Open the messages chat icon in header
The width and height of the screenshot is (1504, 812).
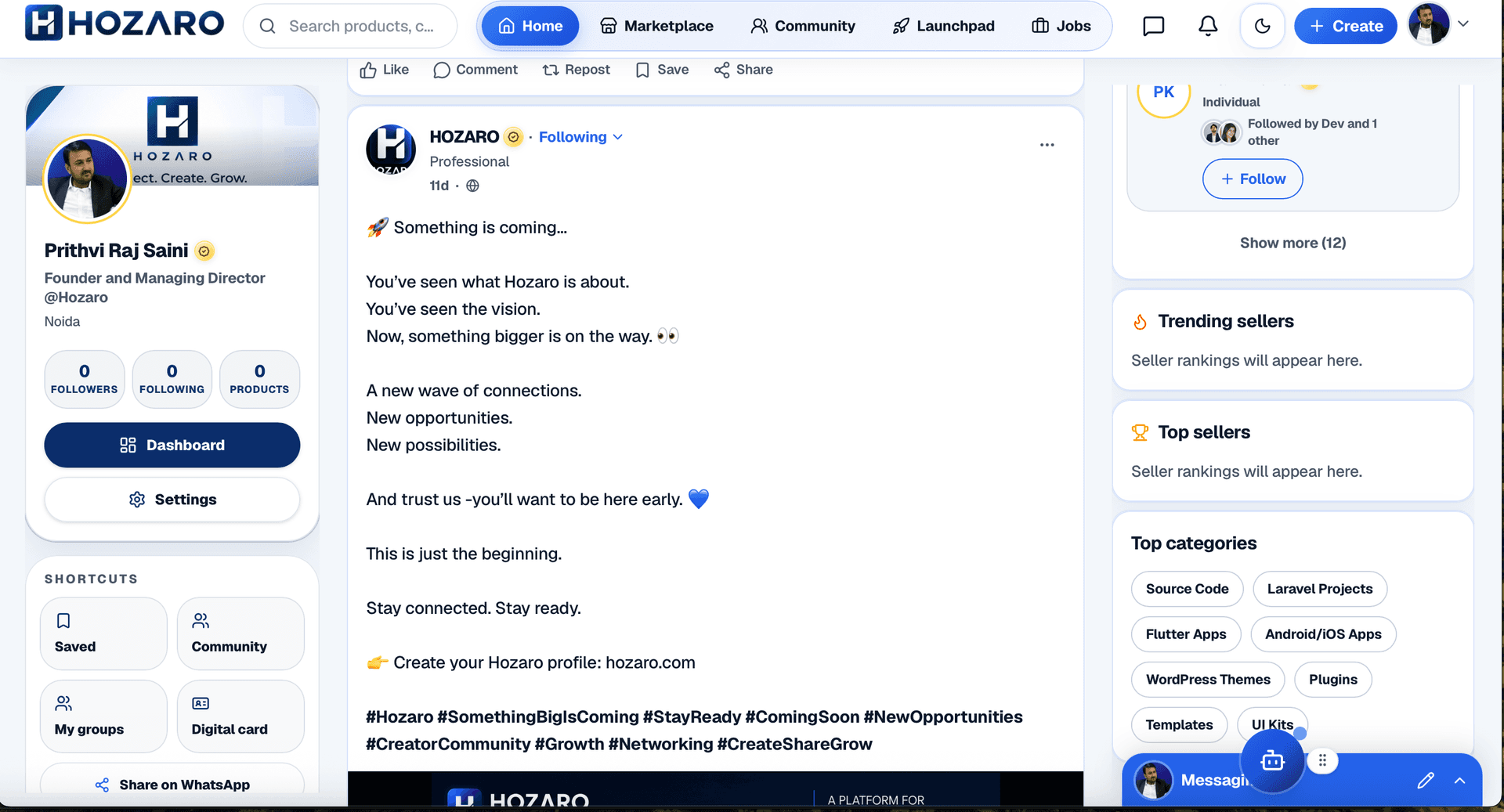[x=1153, y=26]
